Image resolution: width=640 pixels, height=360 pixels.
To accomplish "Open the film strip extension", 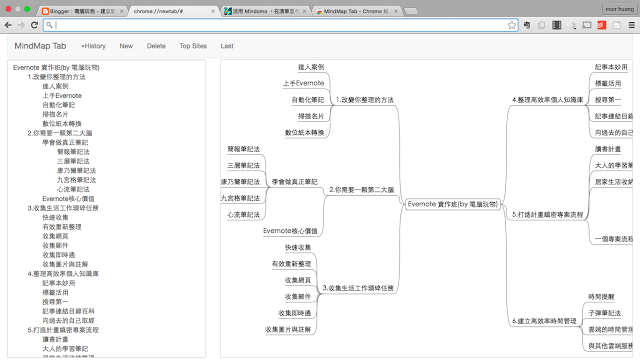I will tap(557, 25).
